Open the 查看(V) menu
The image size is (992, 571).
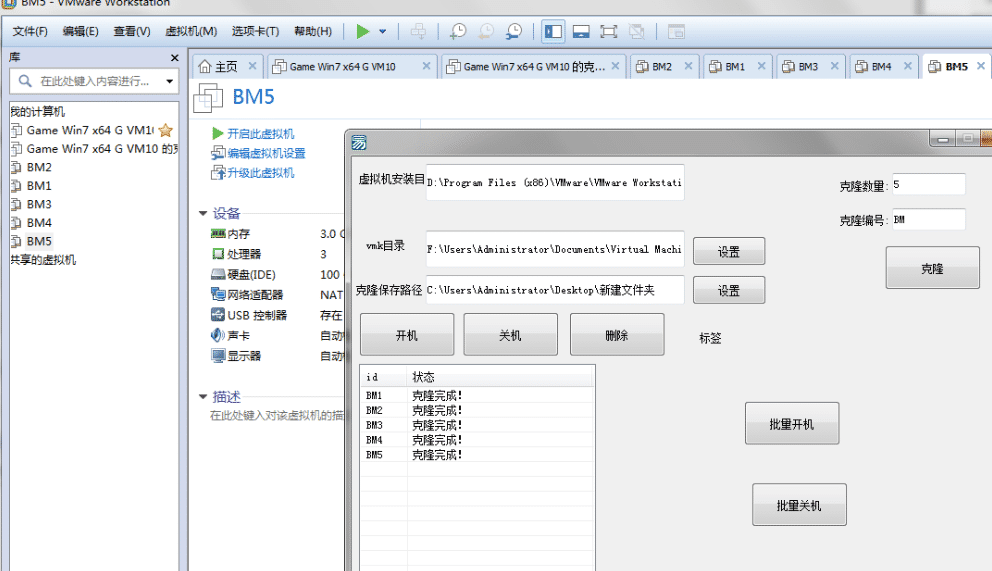tap(132, 32)
